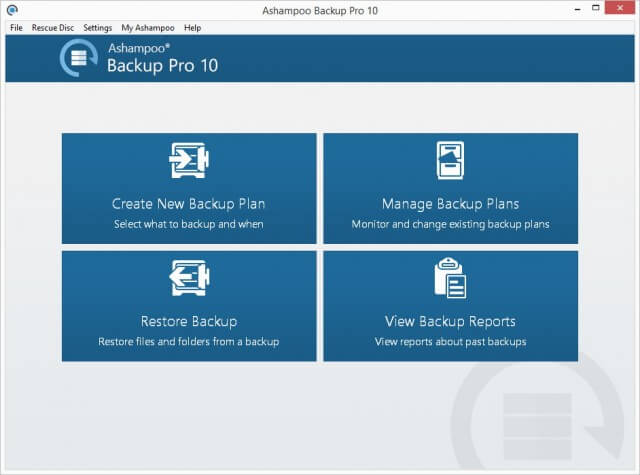Open the View Backup Reports title
The height and width of the screenshot is (475, 640).
(x=450, y=322)
